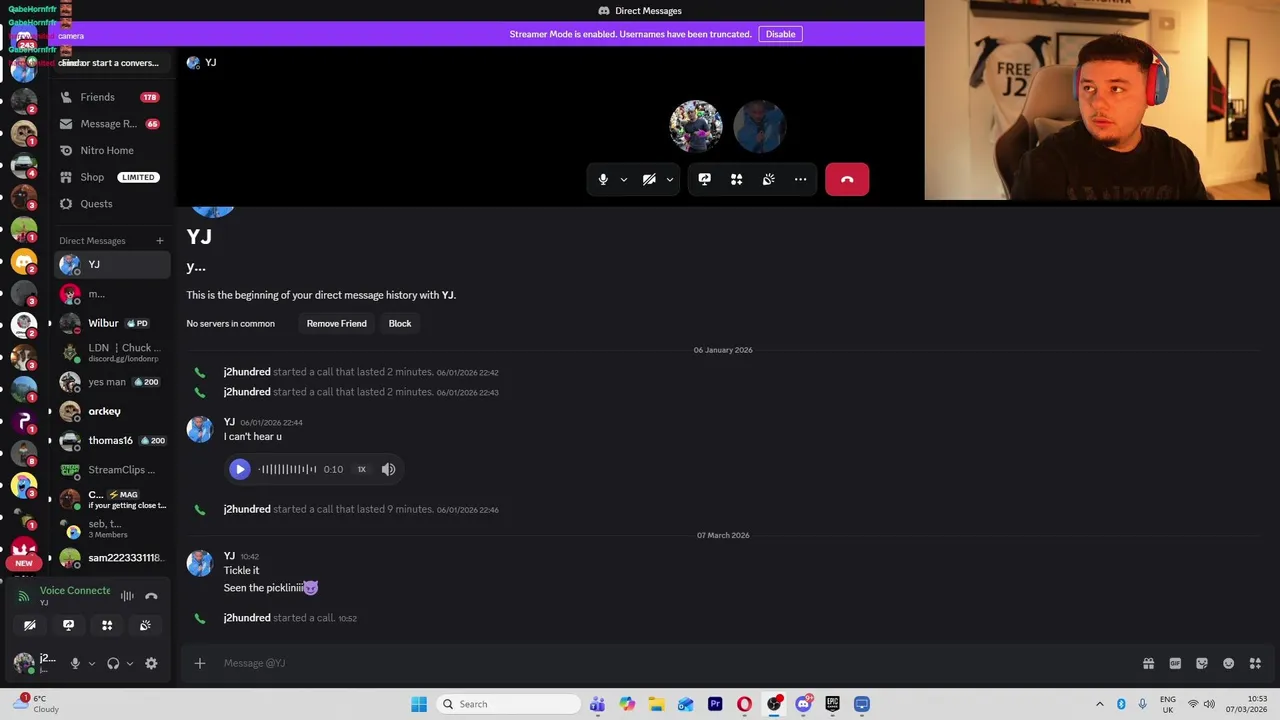1280x720 pixels.
Task: Open Quests page
Action: tap(110, 204)
